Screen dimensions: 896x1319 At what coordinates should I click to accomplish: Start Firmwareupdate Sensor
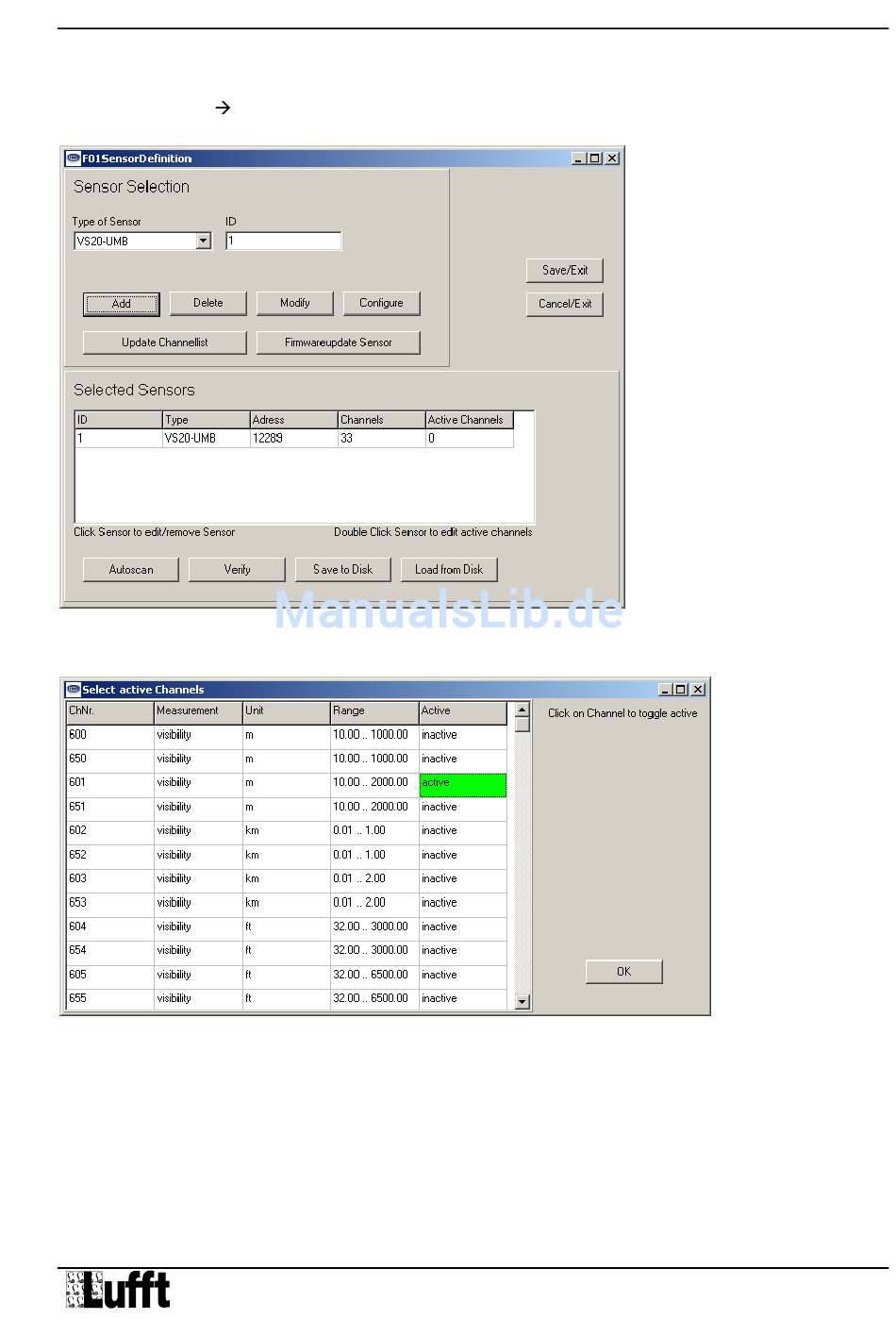(x=339, y=342)
